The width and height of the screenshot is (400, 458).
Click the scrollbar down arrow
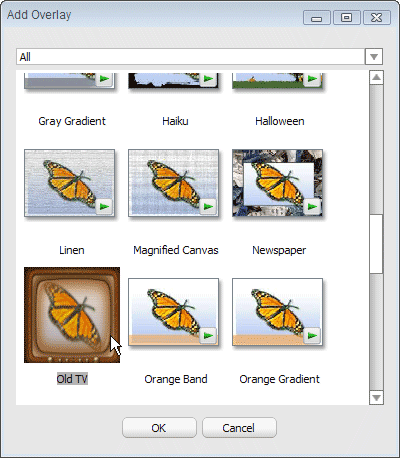376,398
